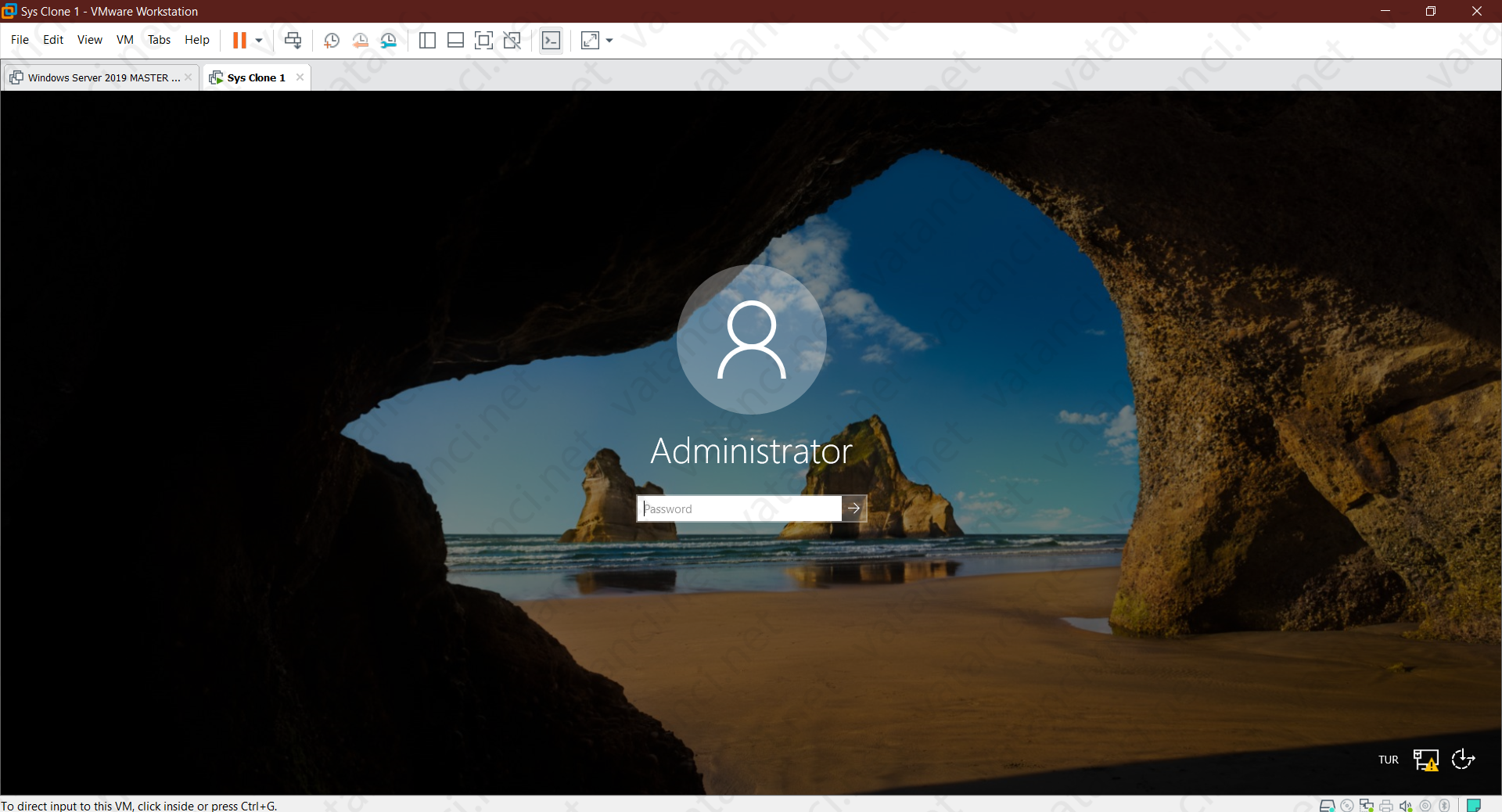Close the Sys Clone 1 tab
Viewport: 1502px width, 812px height.
(x=300, y=77)
